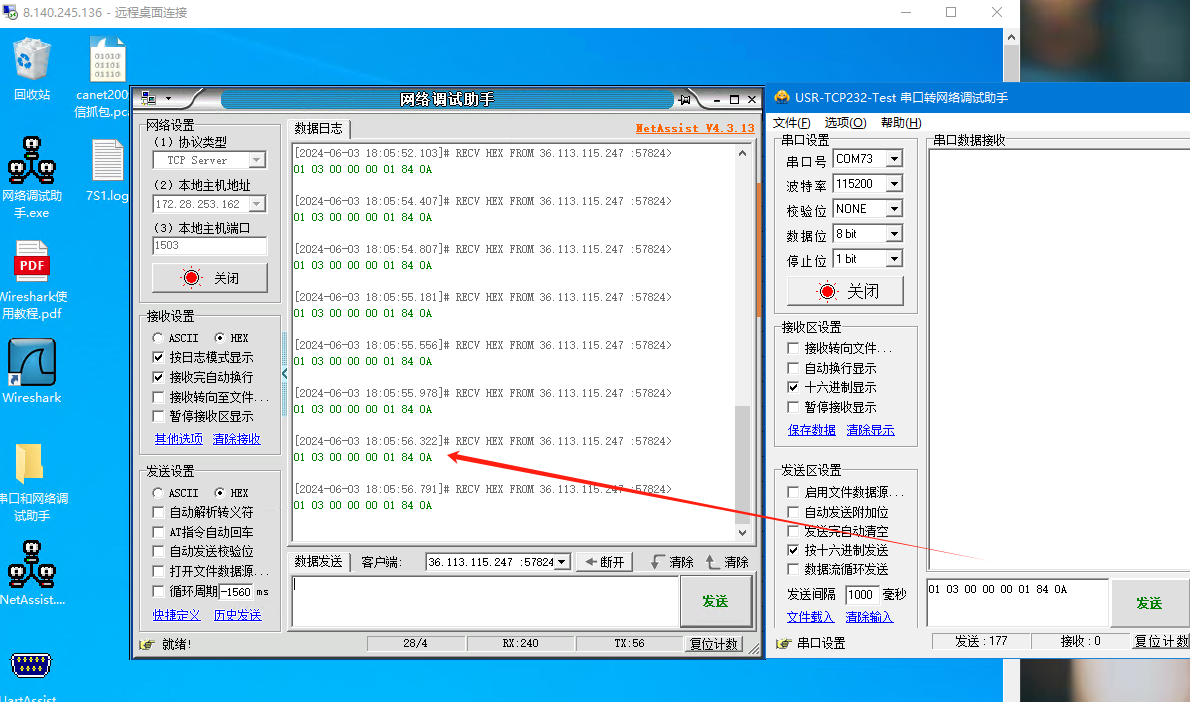1190x702 pixels.
Task: Open the 停止位 1 bit dropdown
Action: [x=895, y=259]
